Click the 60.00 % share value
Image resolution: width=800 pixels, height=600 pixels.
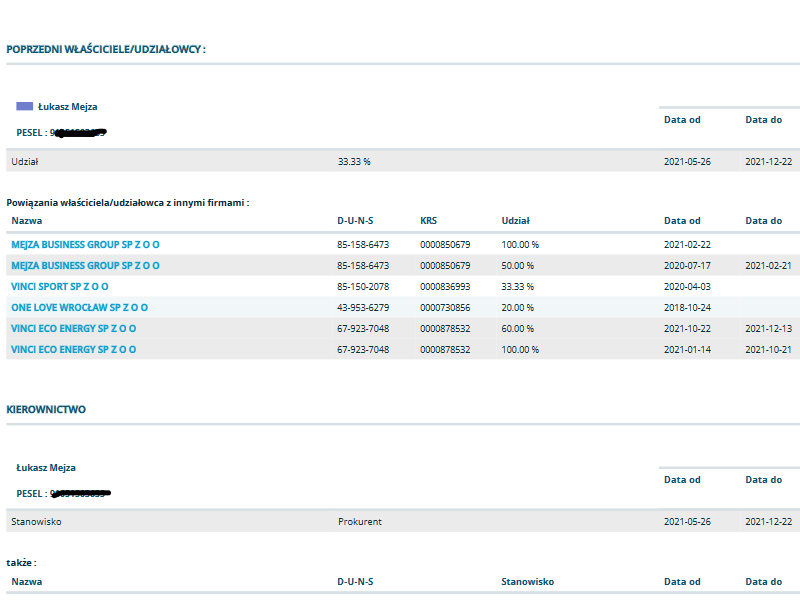pyautogui.click(x=517, y=329)
